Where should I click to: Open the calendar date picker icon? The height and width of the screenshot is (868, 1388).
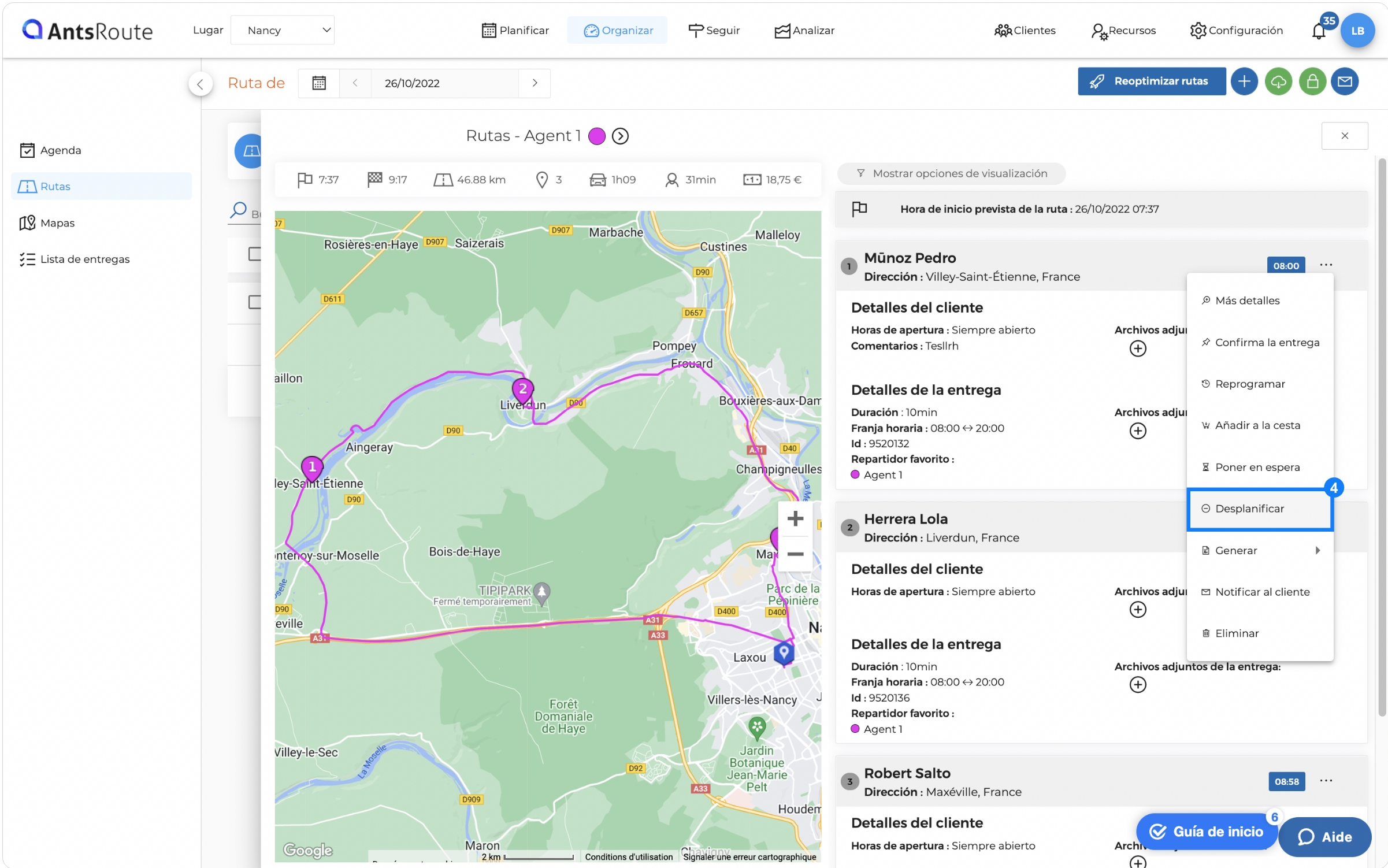coord(319,83)
